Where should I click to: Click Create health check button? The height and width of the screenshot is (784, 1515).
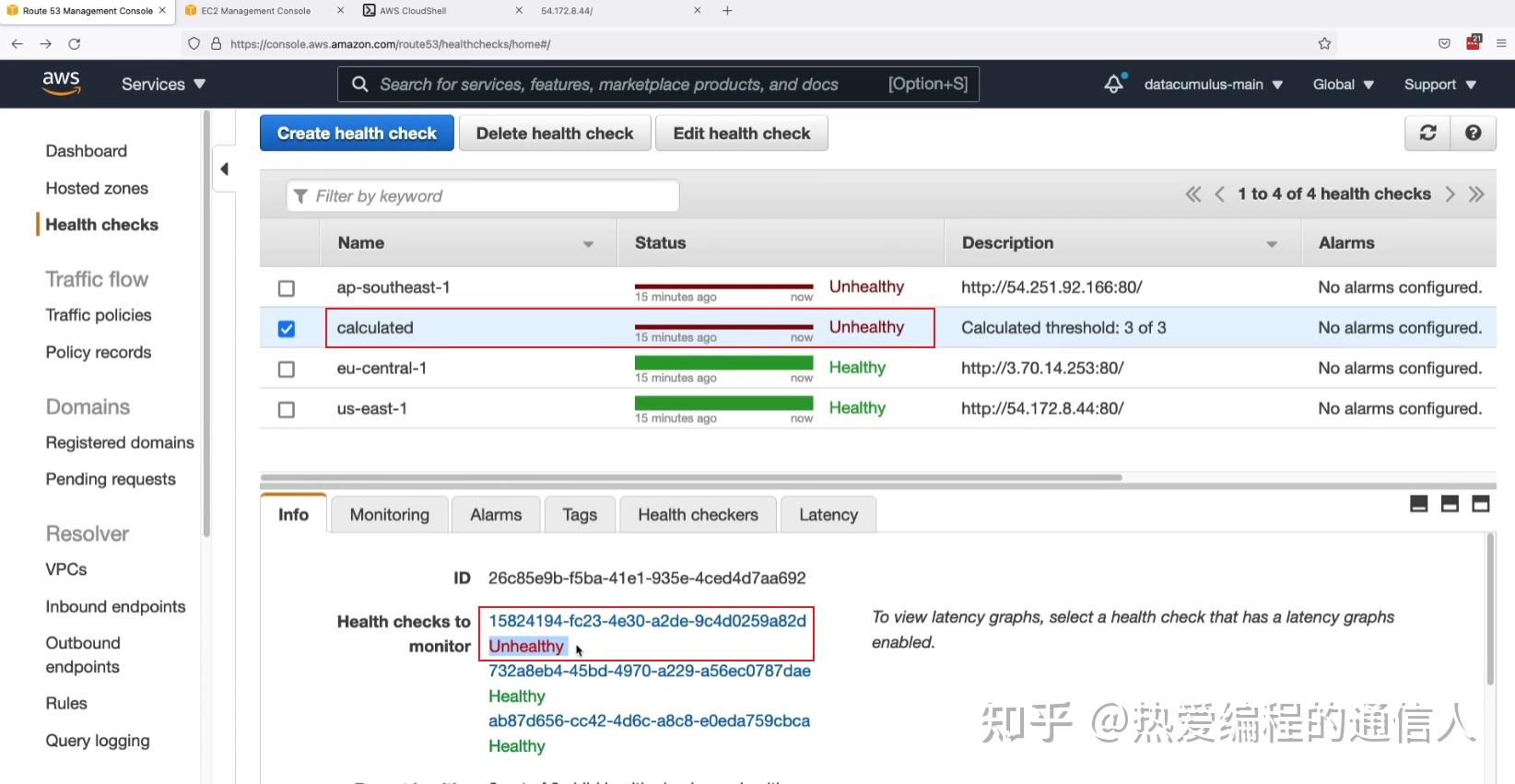[357, 133]
